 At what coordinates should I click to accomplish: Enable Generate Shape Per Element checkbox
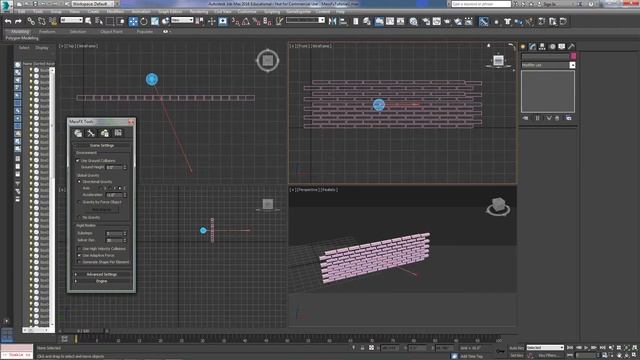click(79, 262)
